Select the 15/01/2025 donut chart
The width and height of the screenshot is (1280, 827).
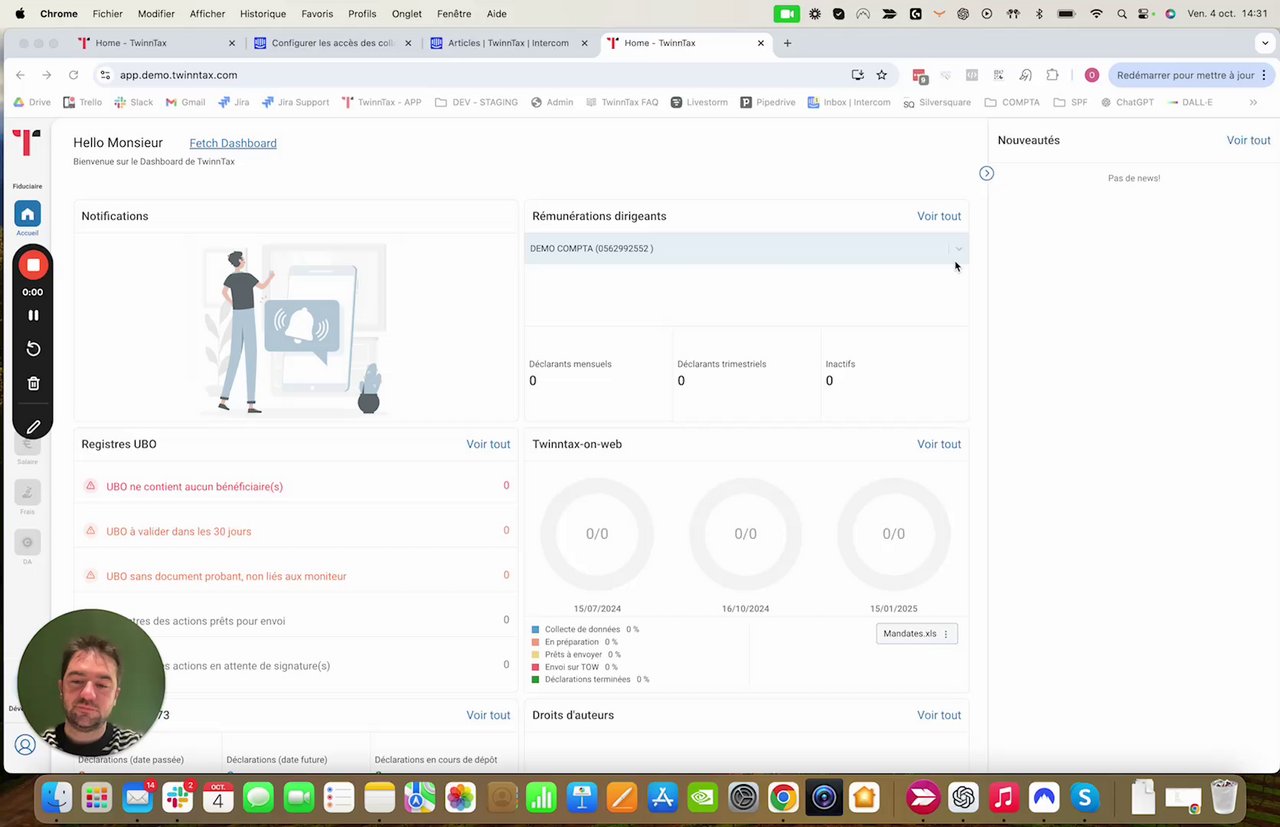coord(894,534)
